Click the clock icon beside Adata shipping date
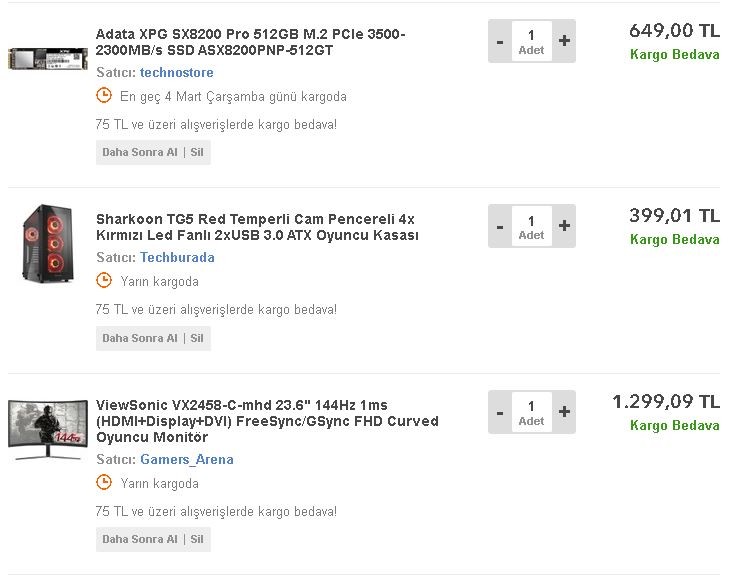Viewport: 737px width, 575px height. pyautogui.click(x=104, y=96)
